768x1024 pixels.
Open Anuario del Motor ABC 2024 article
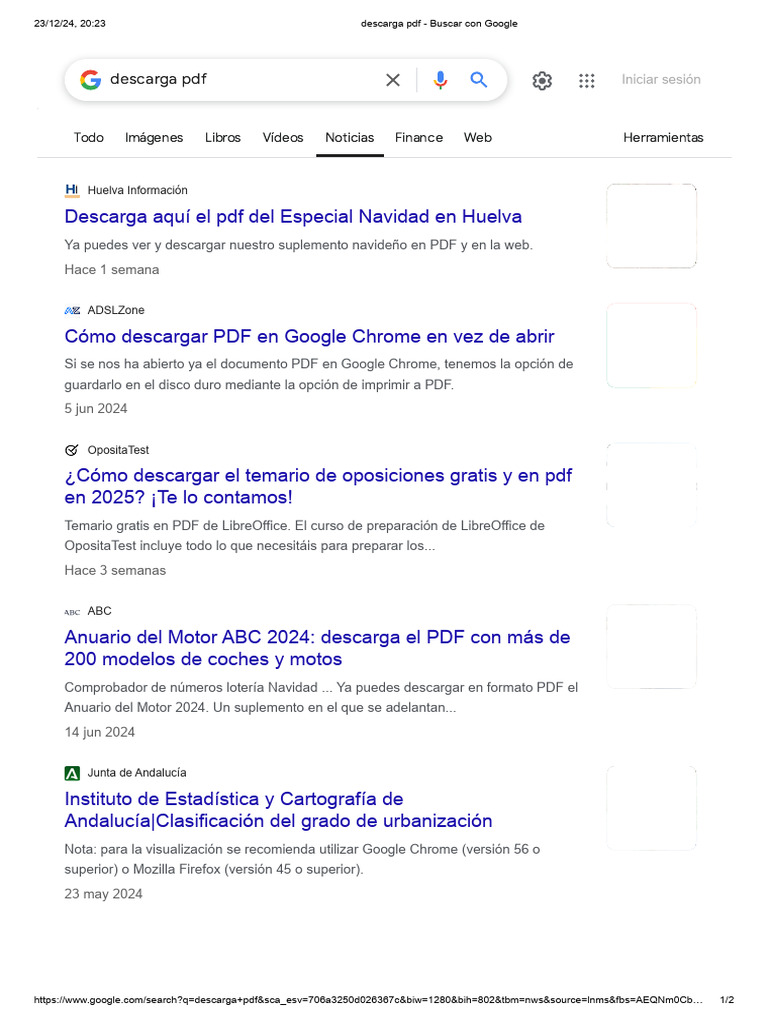point(317,648)
